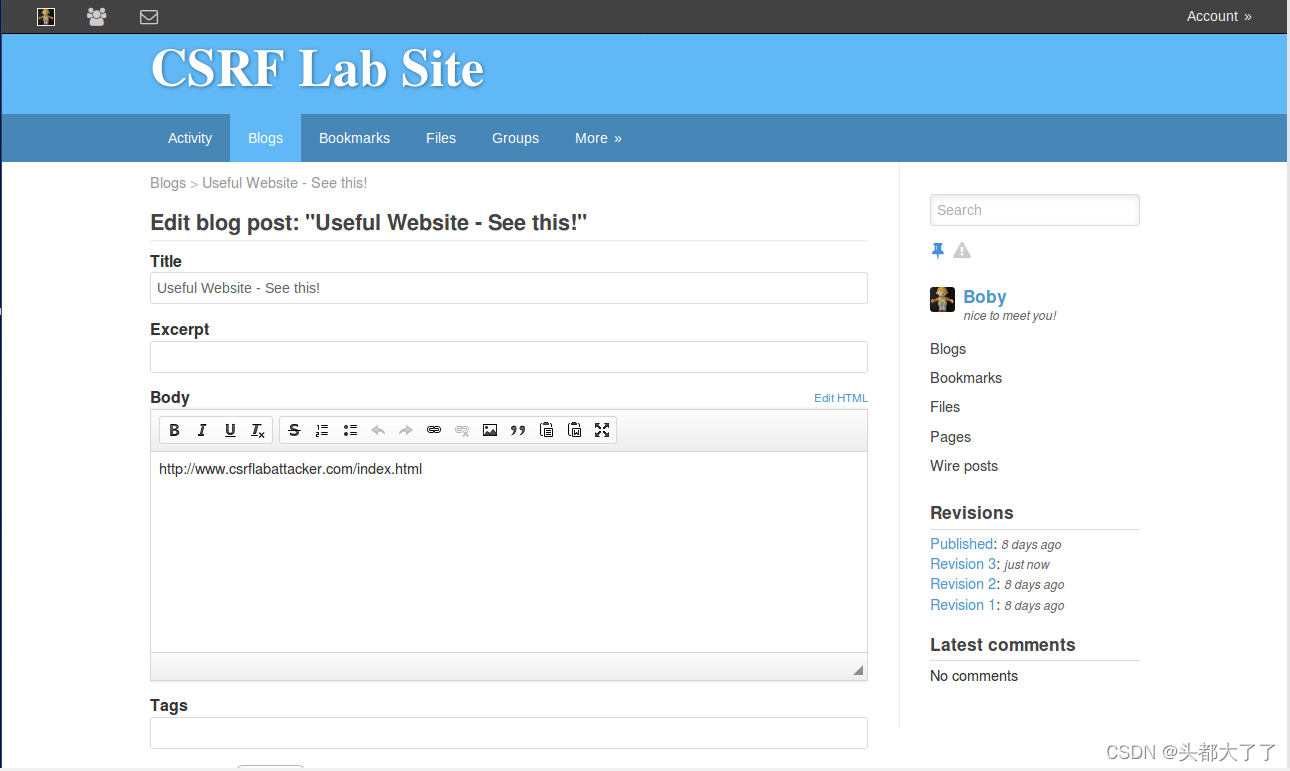
Task: Open the Account dropdown
Action: 1218,16
